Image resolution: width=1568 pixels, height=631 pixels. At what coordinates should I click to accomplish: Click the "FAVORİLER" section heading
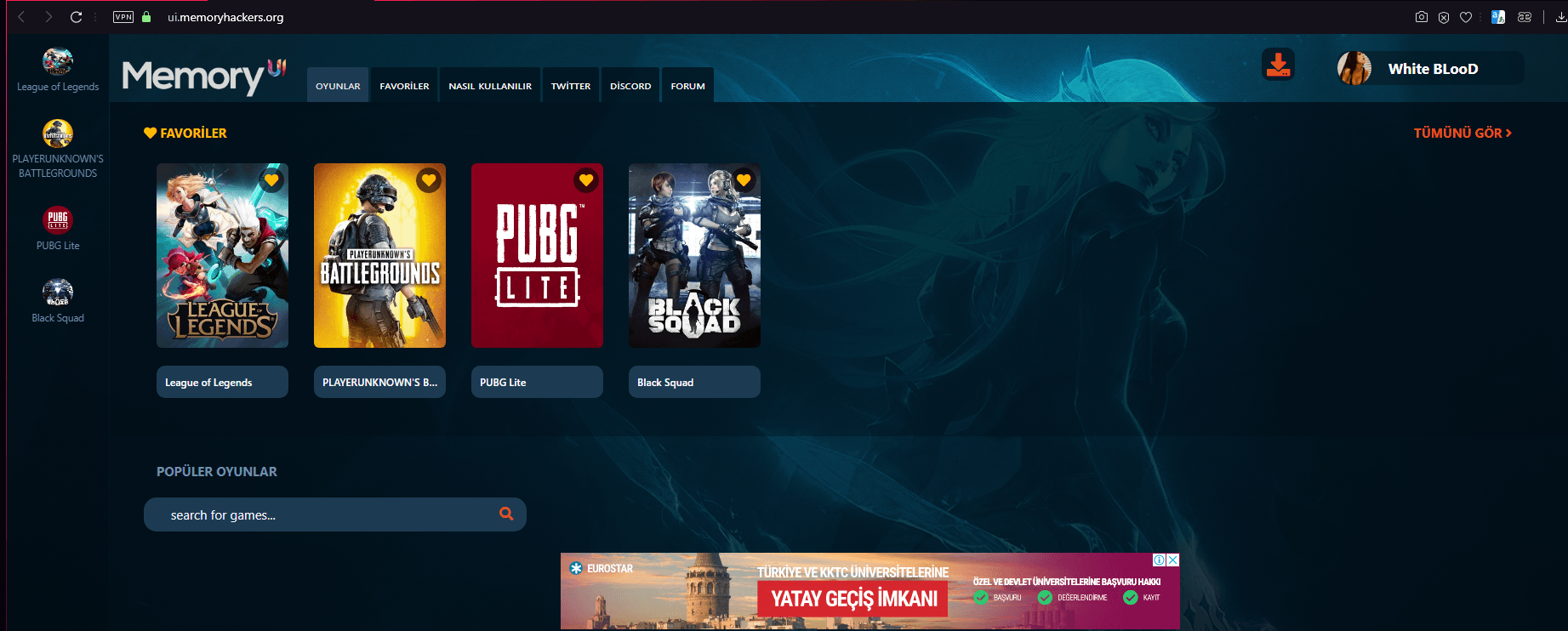point(185,133)
